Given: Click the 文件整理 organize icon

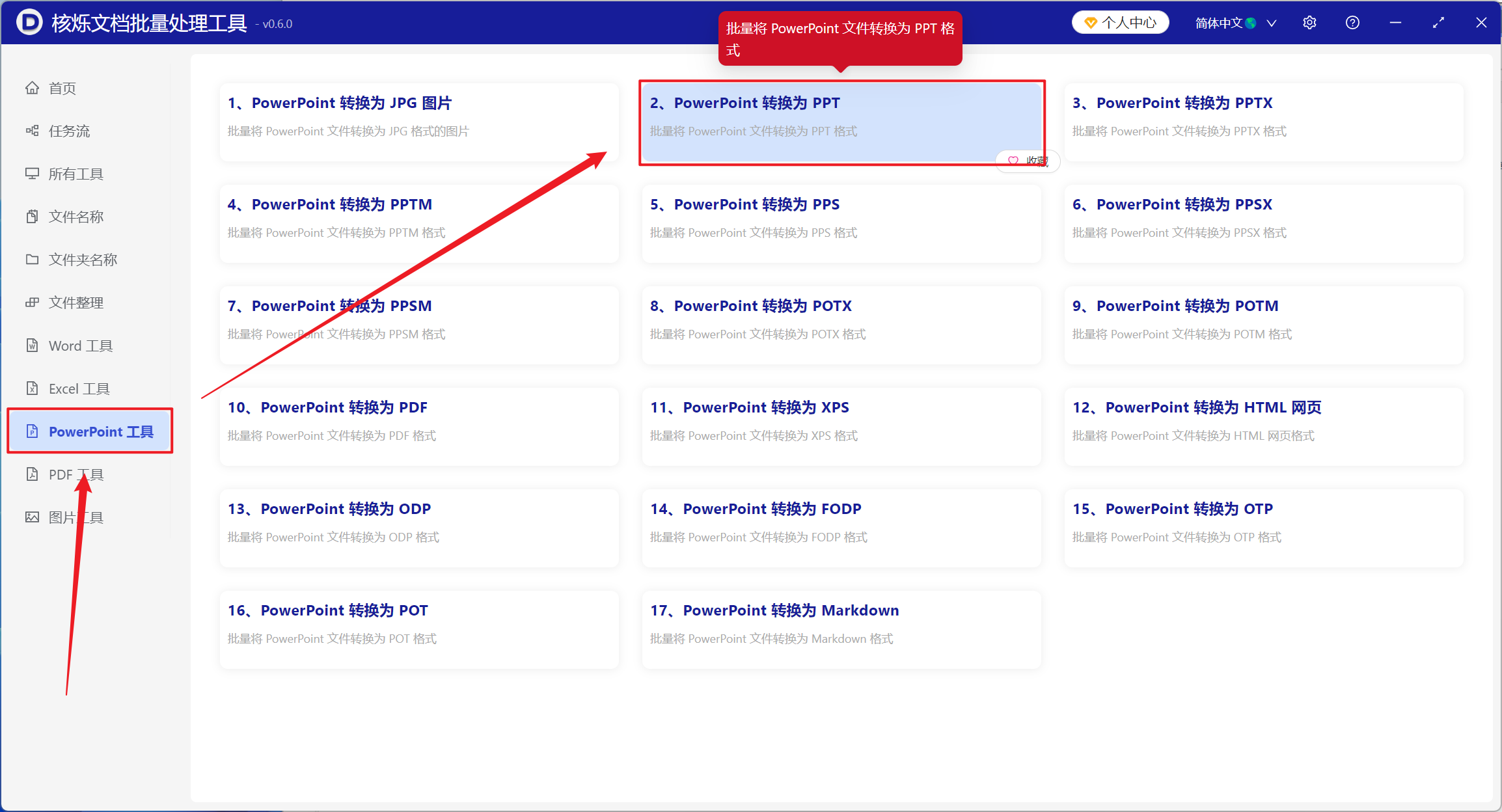Looking at the screenshot, I should click(x=32, y=303).
